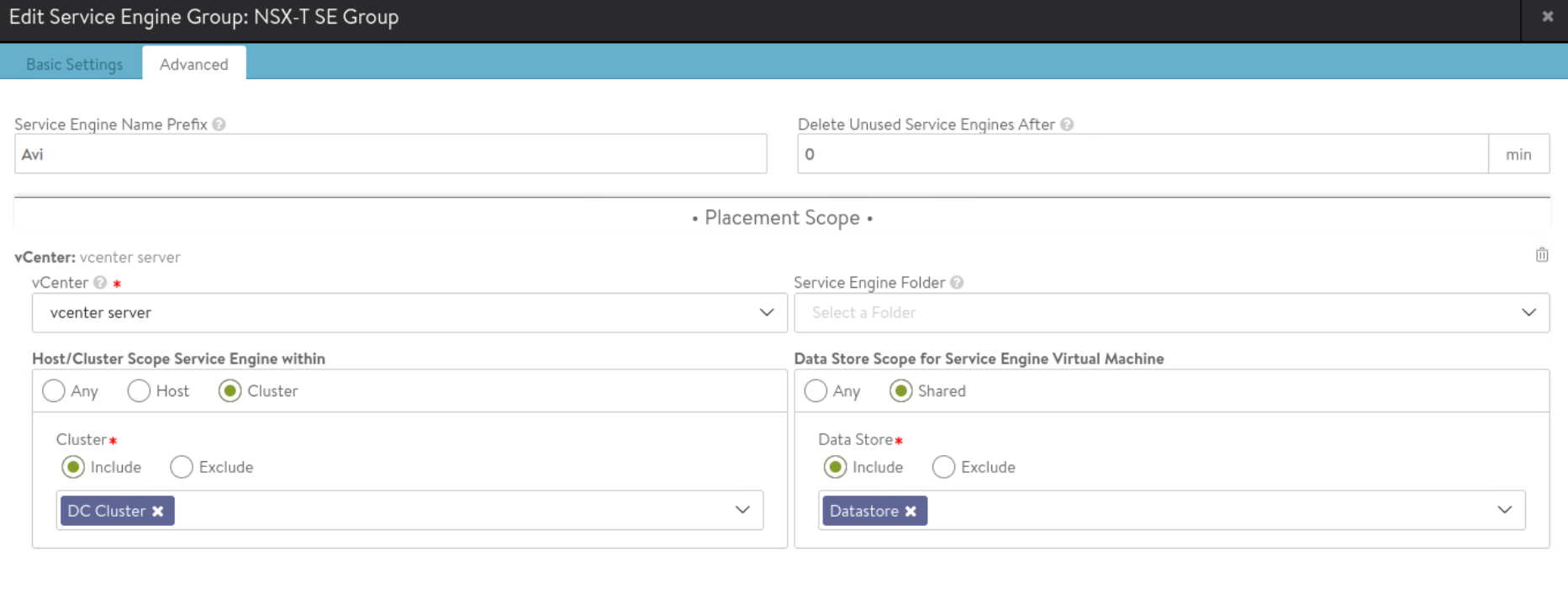Open the Cluster selection dropdown arrow
1568x589 pixels.
point(742,510)
